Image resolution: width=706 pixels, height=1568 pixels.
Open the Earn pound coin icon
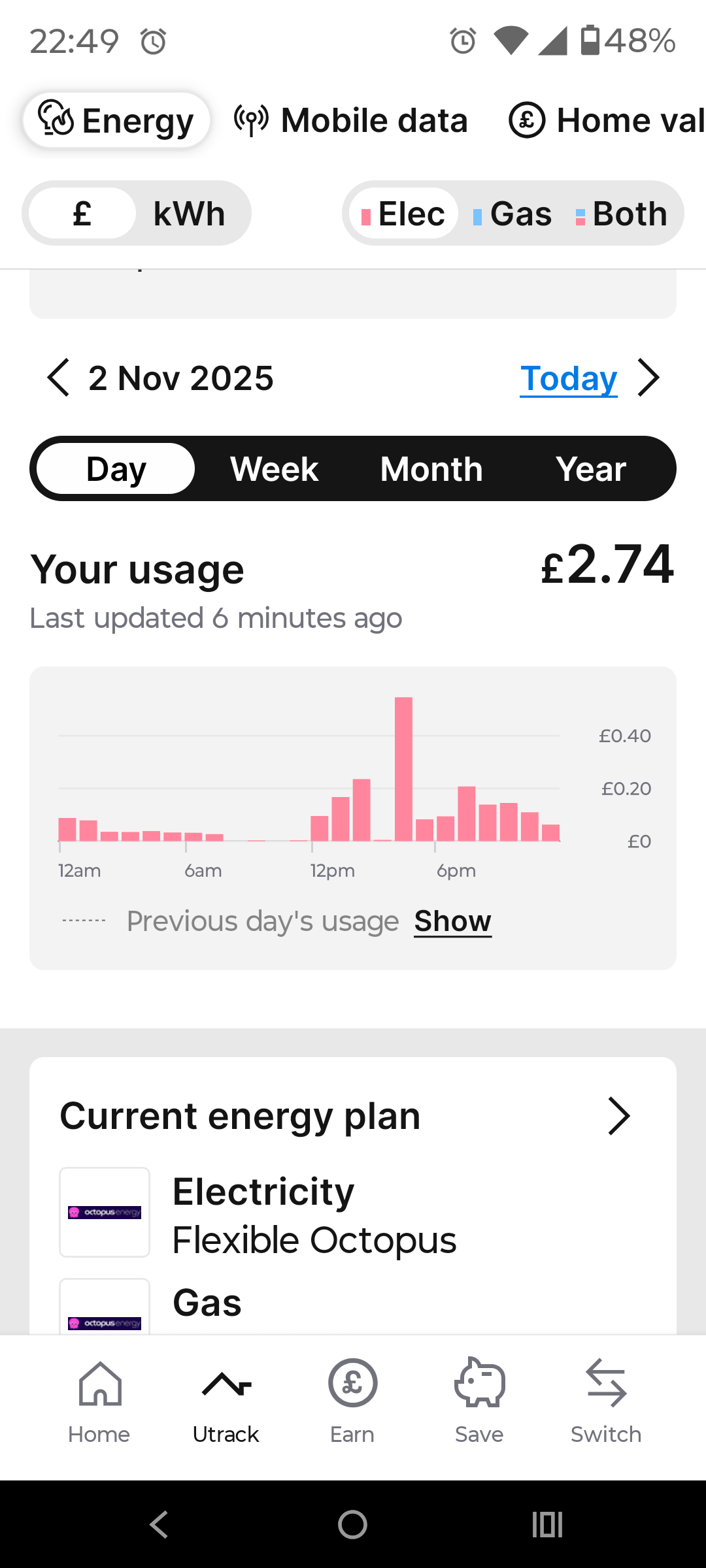tap(352, 1383)
